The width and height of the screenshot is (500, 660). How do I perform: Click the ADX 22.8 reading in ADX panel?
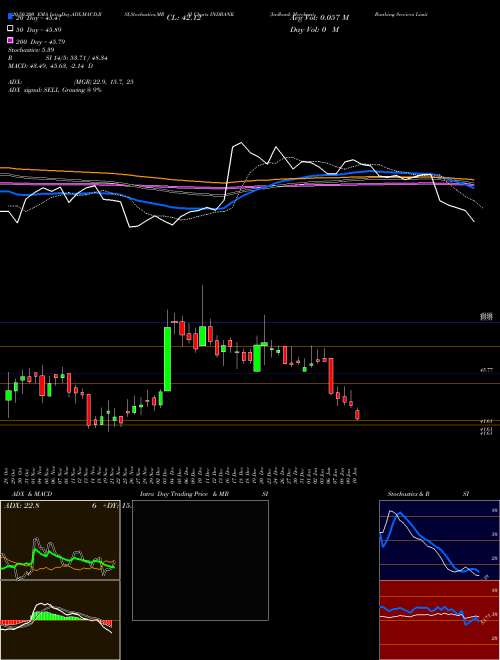21,505
